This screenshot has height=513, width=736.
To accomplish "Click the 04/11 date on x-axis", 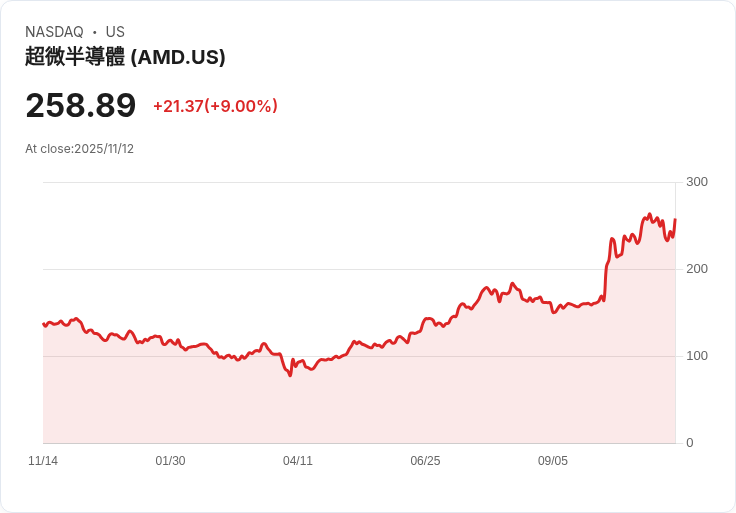I will coord(298,461).
